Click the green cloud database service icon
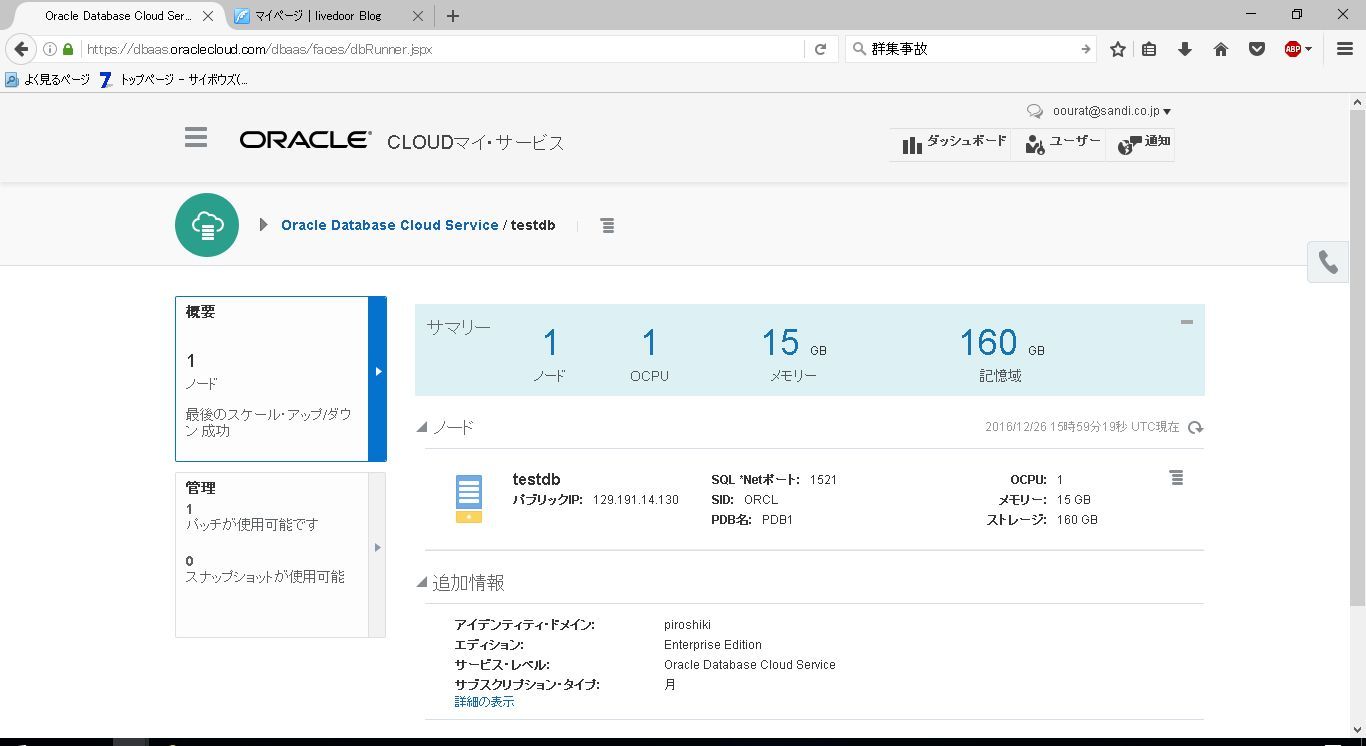Screen dimensions: 1366x746 click(x=207, y=225)
